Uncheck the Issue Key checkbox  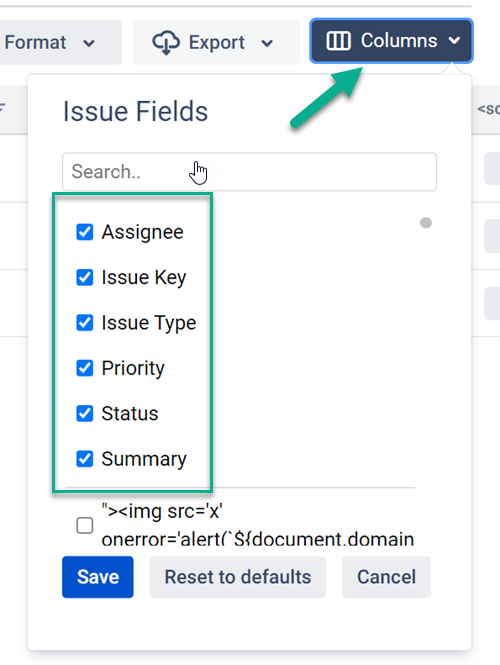coord(85,277)
